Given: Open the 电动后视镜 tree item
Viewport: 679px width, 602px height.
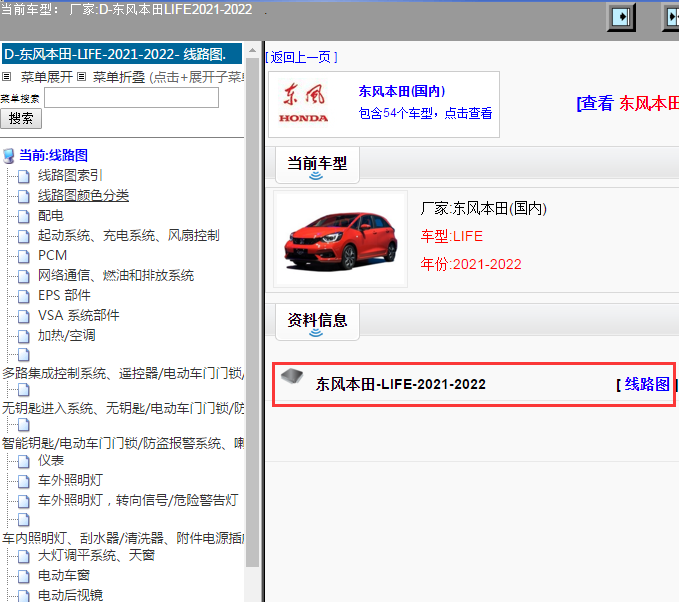Looking at the screenshot, I should (70, 595).
